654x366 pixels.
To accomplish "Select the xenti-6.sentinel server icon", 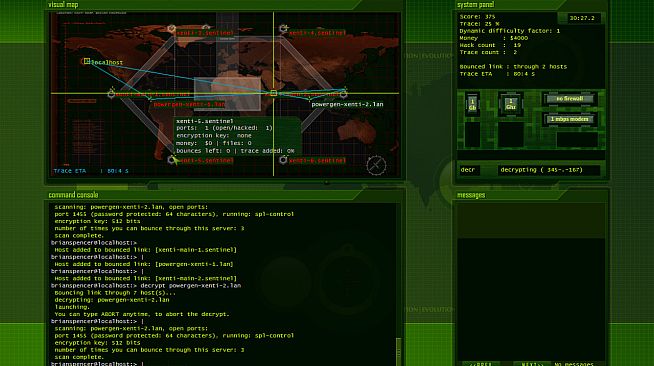I will point(283,160).
